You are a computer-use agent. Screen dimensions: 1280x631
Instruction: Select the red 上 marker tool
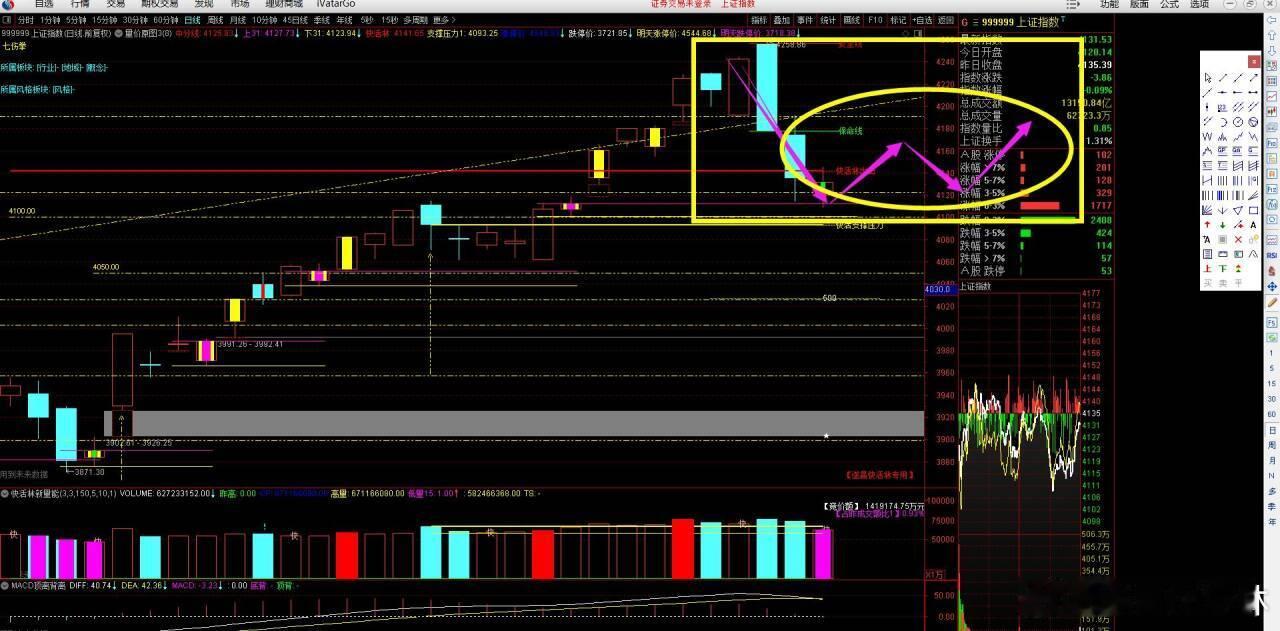[x=1208, y=268]
